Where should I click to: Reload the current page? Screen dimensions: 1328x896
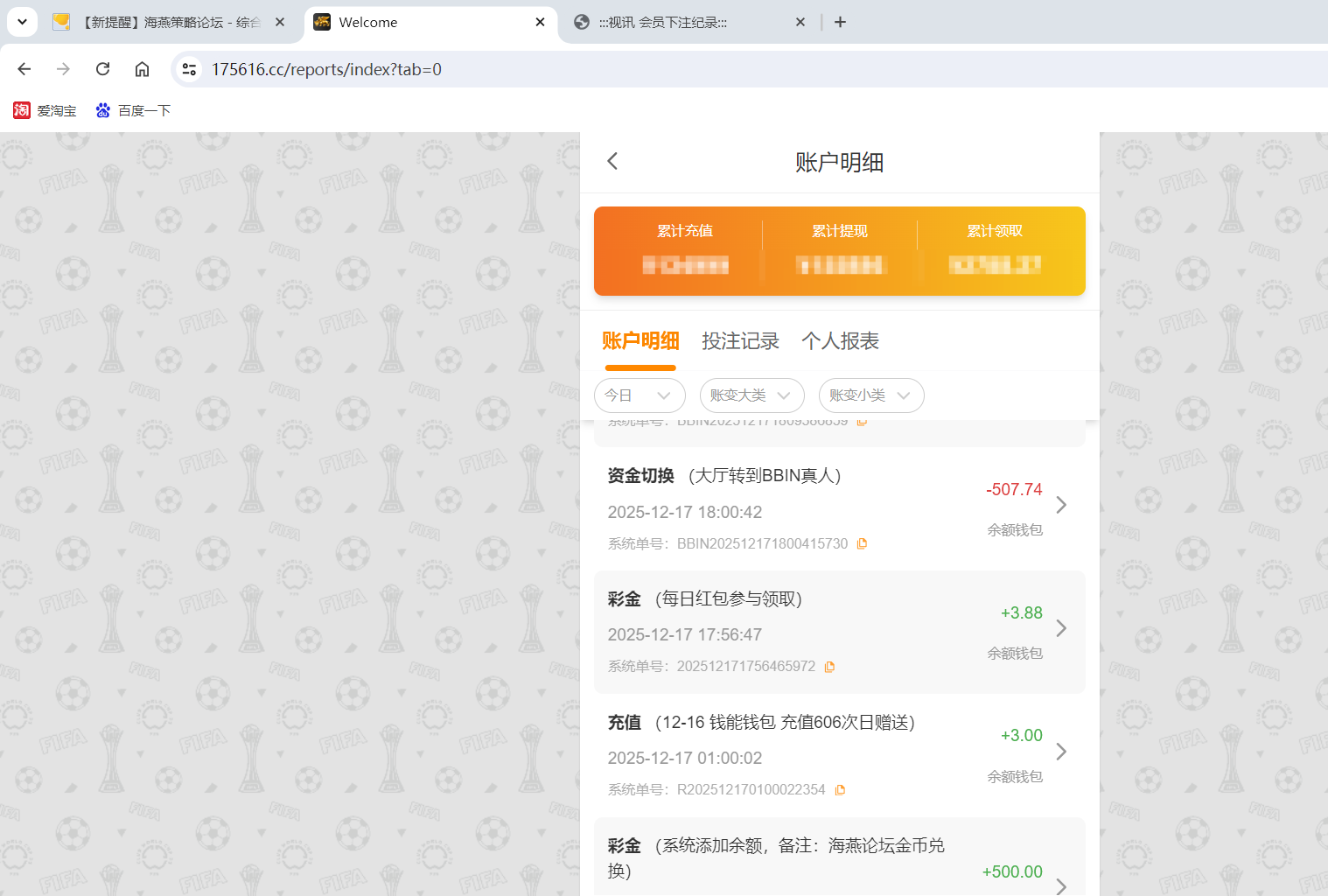click(102, 68)
